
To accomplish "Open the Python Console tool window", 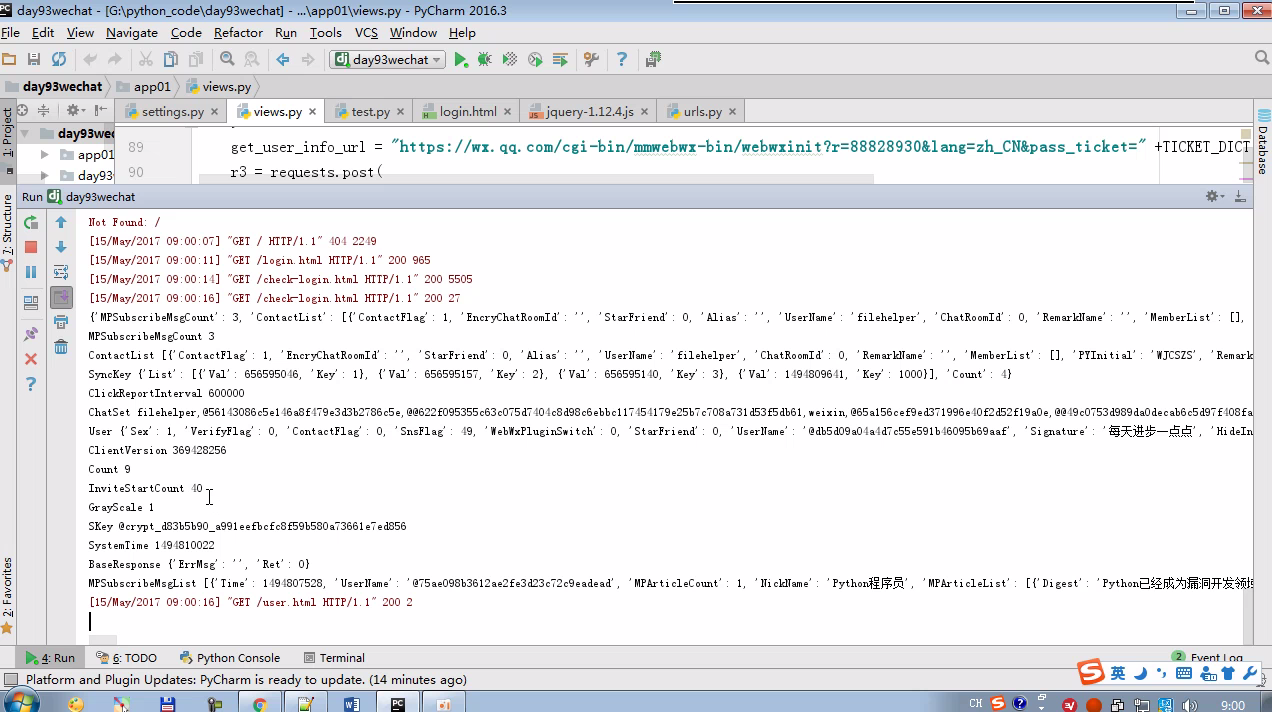I will (x=230, y=658).
